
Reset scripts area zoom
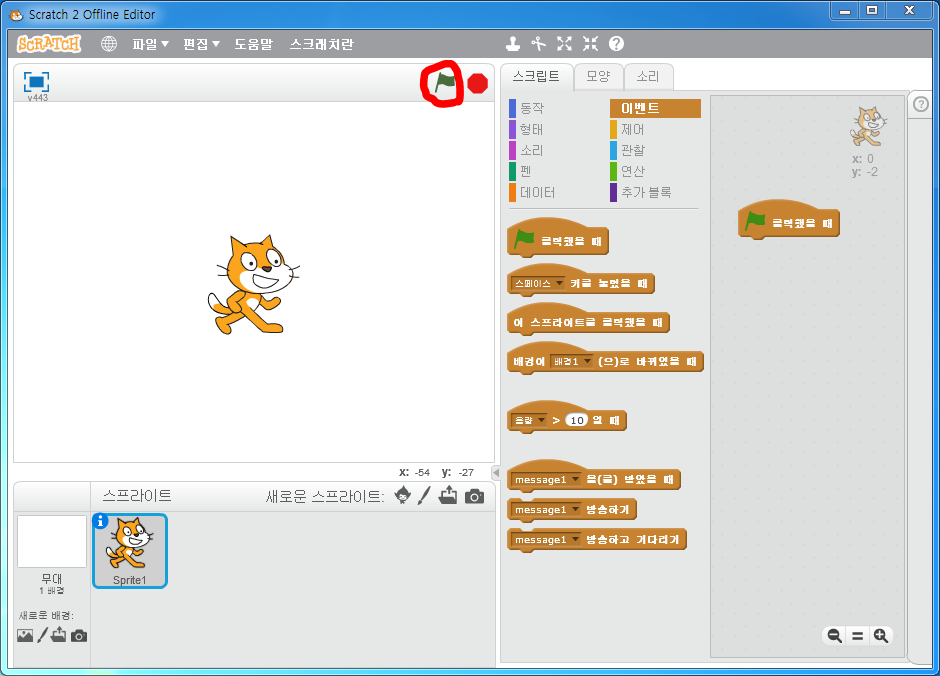click(857, 636)
